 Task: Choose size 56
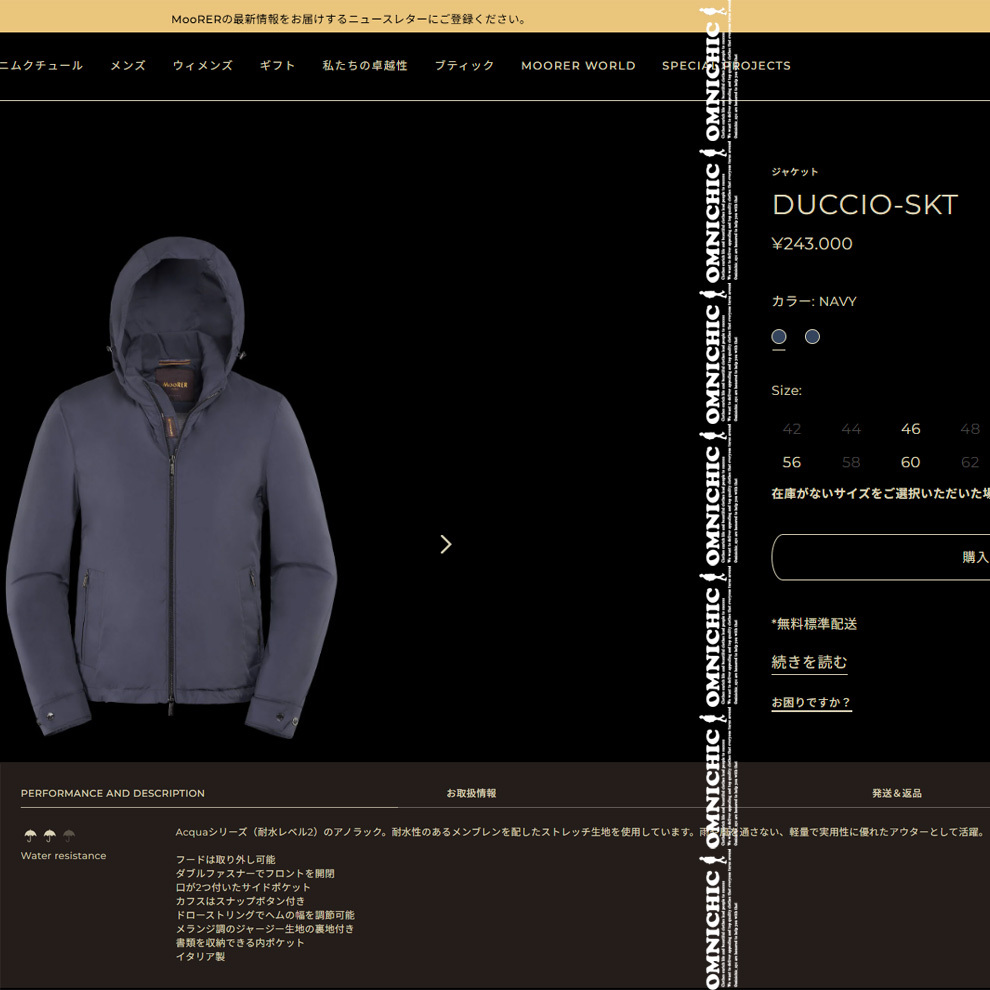click(791, 462)
